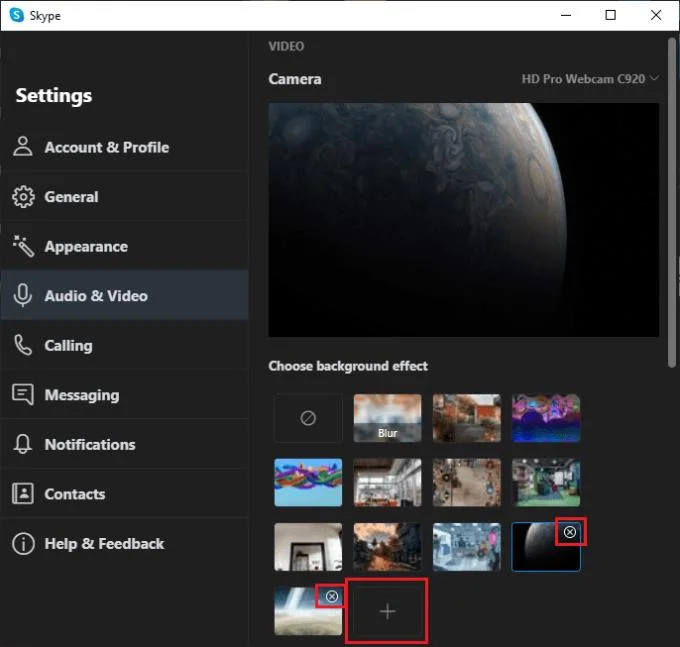680x647 pixels.
Task: Maximize the Skype window
Action: point(611,15)
